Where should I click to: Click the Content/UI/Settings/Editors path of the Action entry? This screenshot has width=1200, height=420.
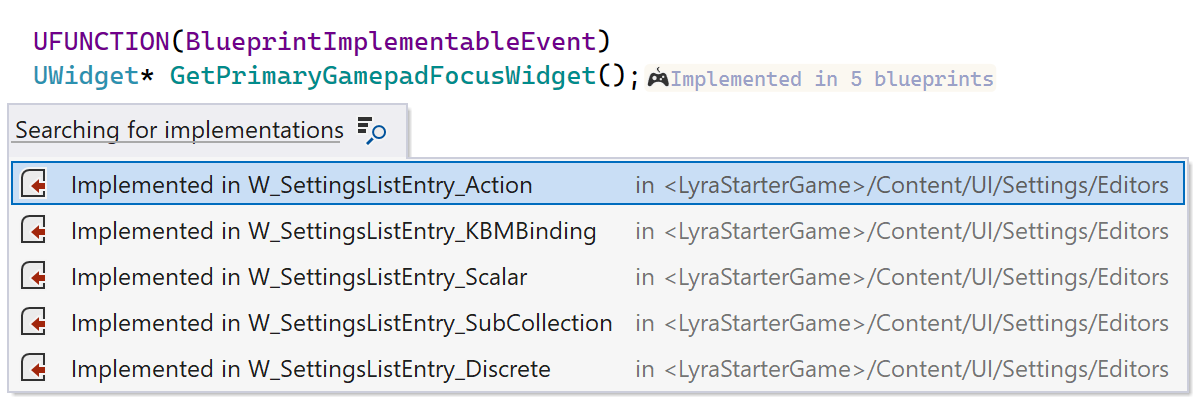click(1017, 185)
